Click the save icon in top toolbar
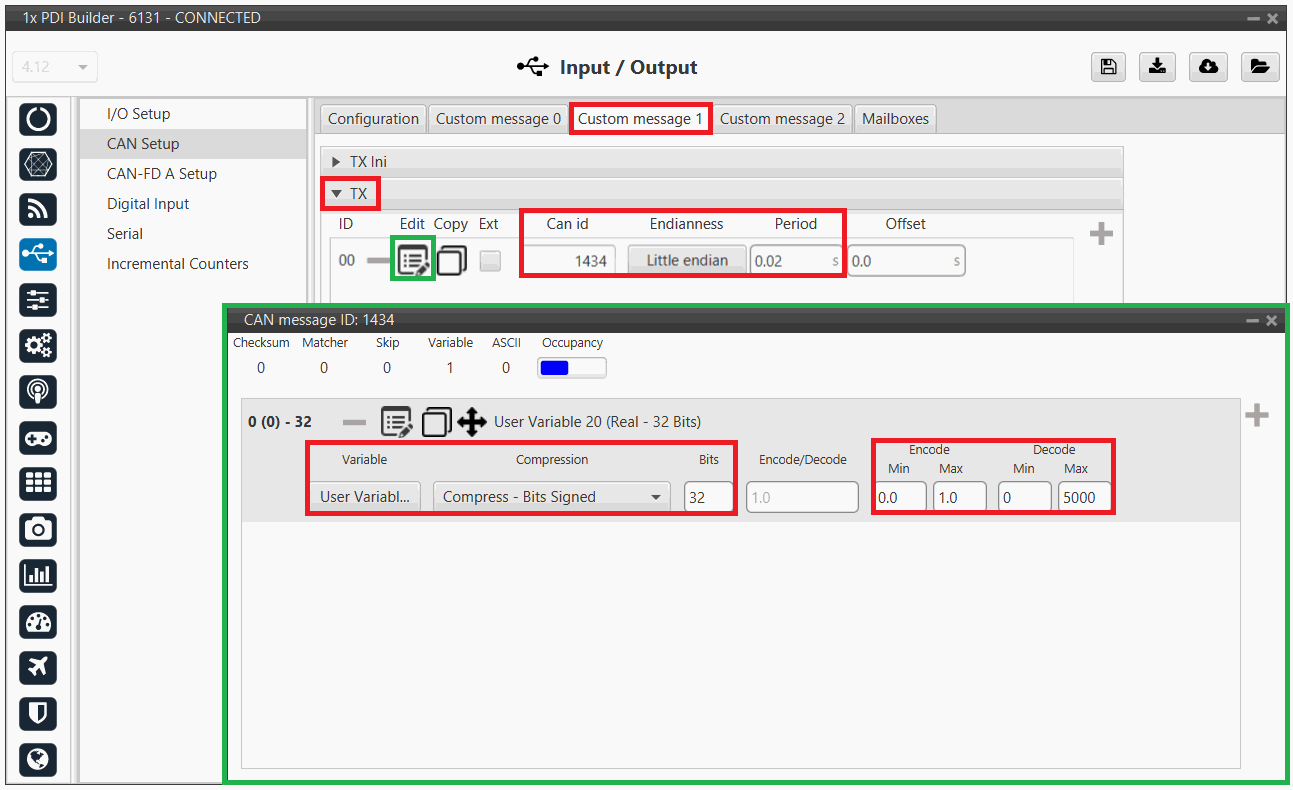 pyautogui.click(x=1108, y=67)
